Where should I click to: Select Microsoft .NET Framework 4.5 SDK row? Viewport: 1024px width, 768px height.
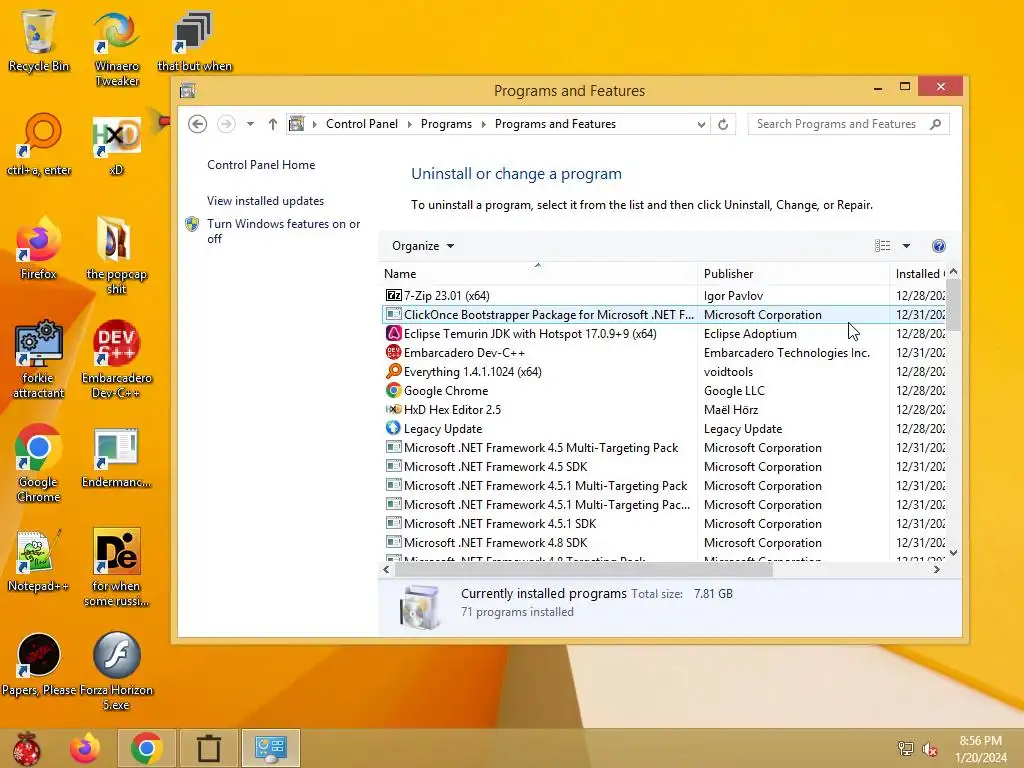click(x=663, y=467)
